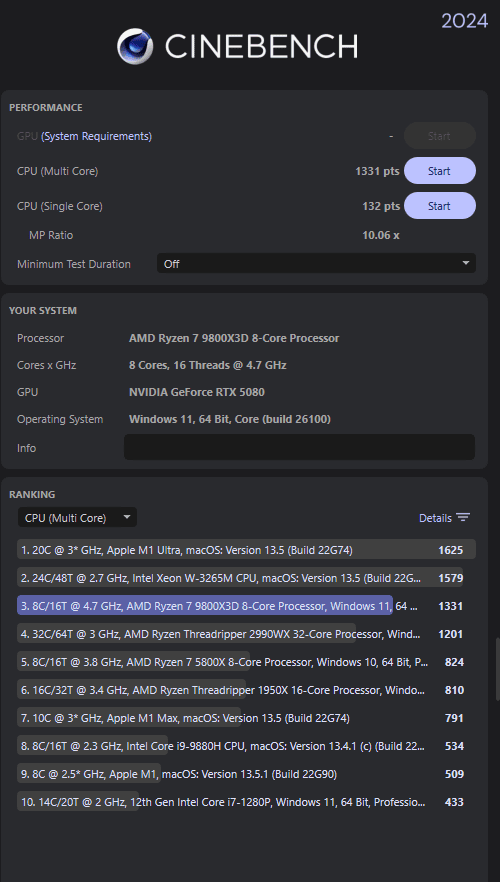Click the 1579 score in ranking
500x882 pixels.
(451, 578)
